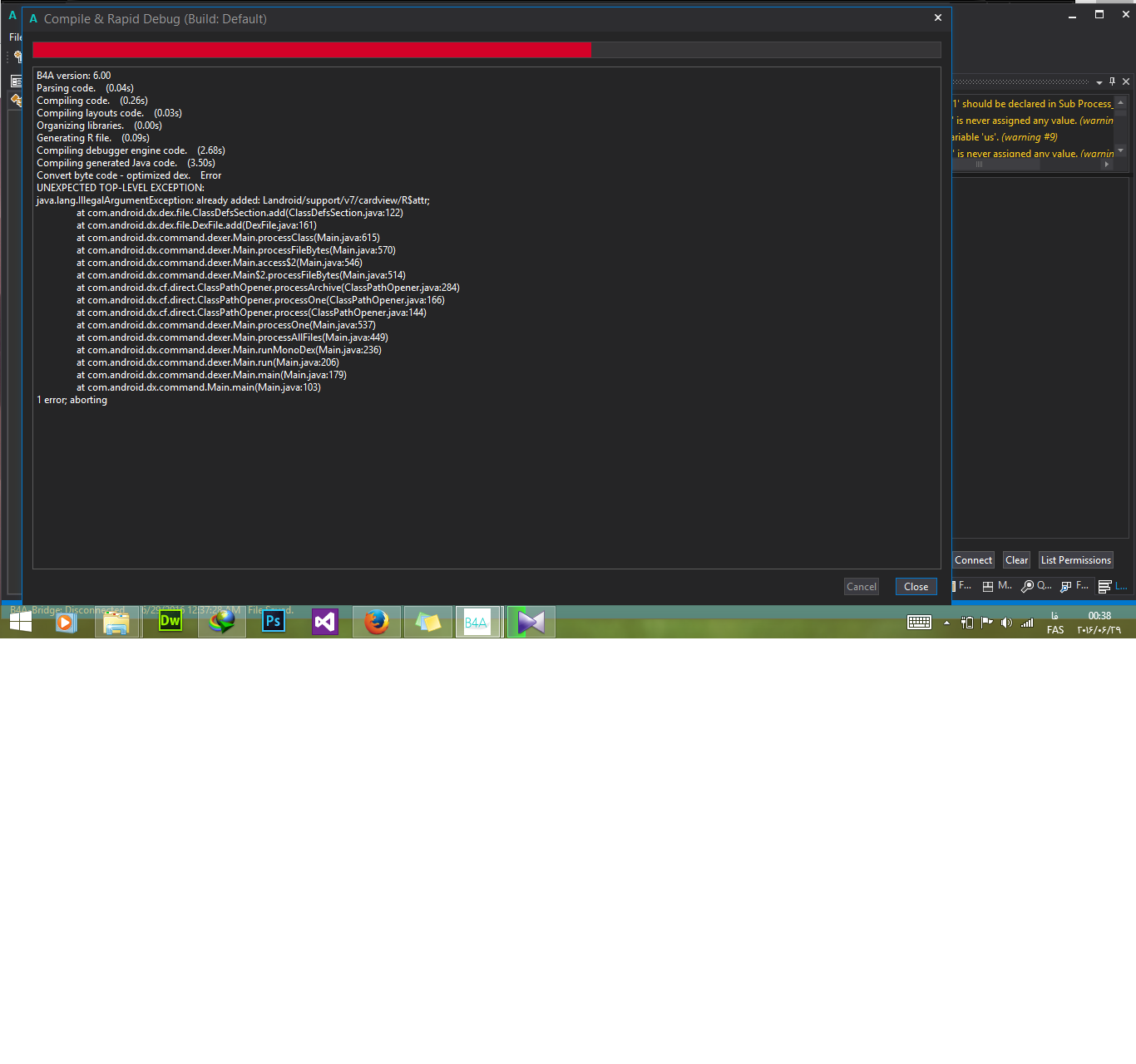Viewport: 1136px width, 1064px height.
Task: Pin the Logs panel with pushpin icon
Action: [1112, 81]
